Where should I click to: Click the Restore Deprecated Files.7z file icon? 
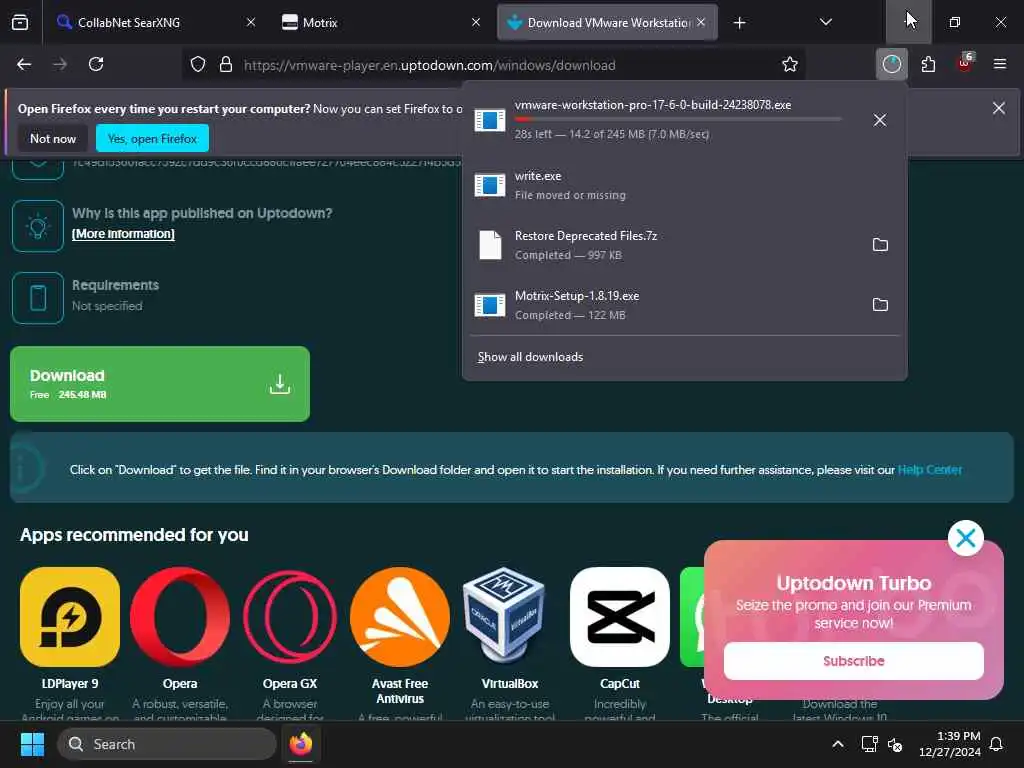[x=490, y=245]
